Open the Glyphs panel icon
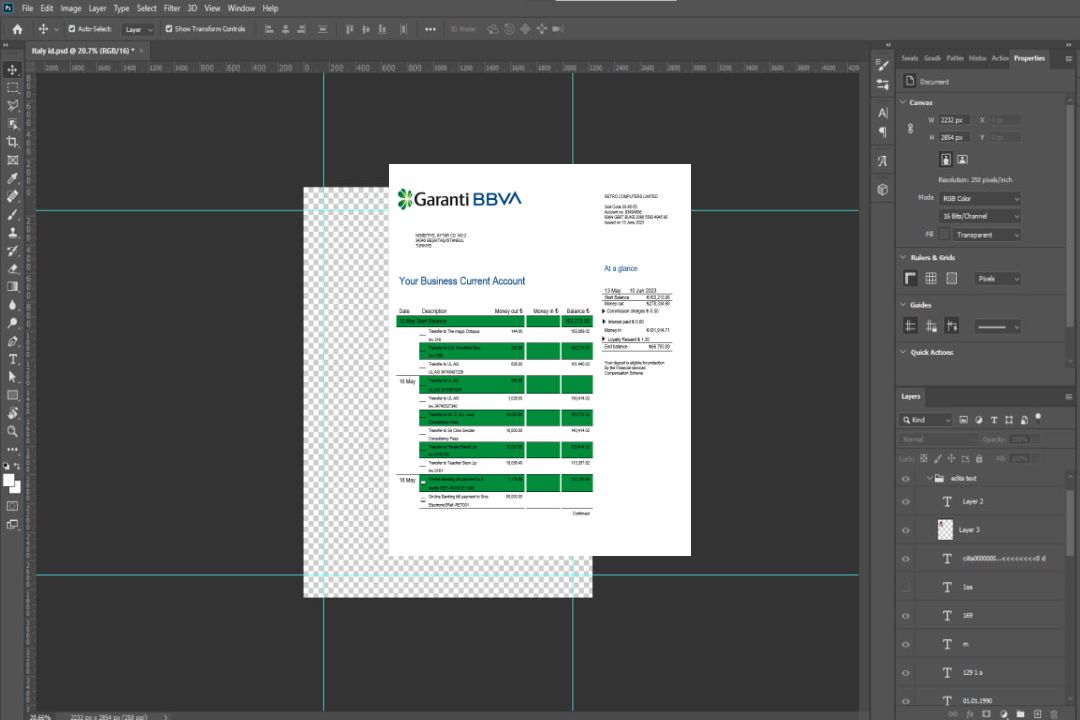This screenshot has height=720, width=1080. [882, 161]
